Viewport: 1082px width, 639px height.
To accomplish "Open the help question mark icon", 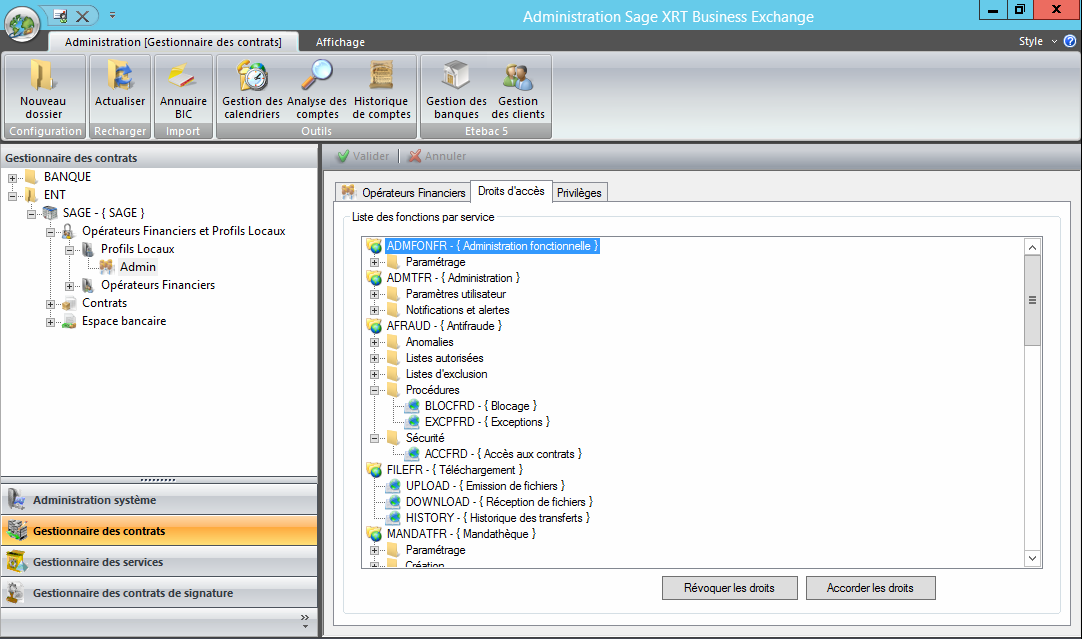I will click(x=1069, y=42).
